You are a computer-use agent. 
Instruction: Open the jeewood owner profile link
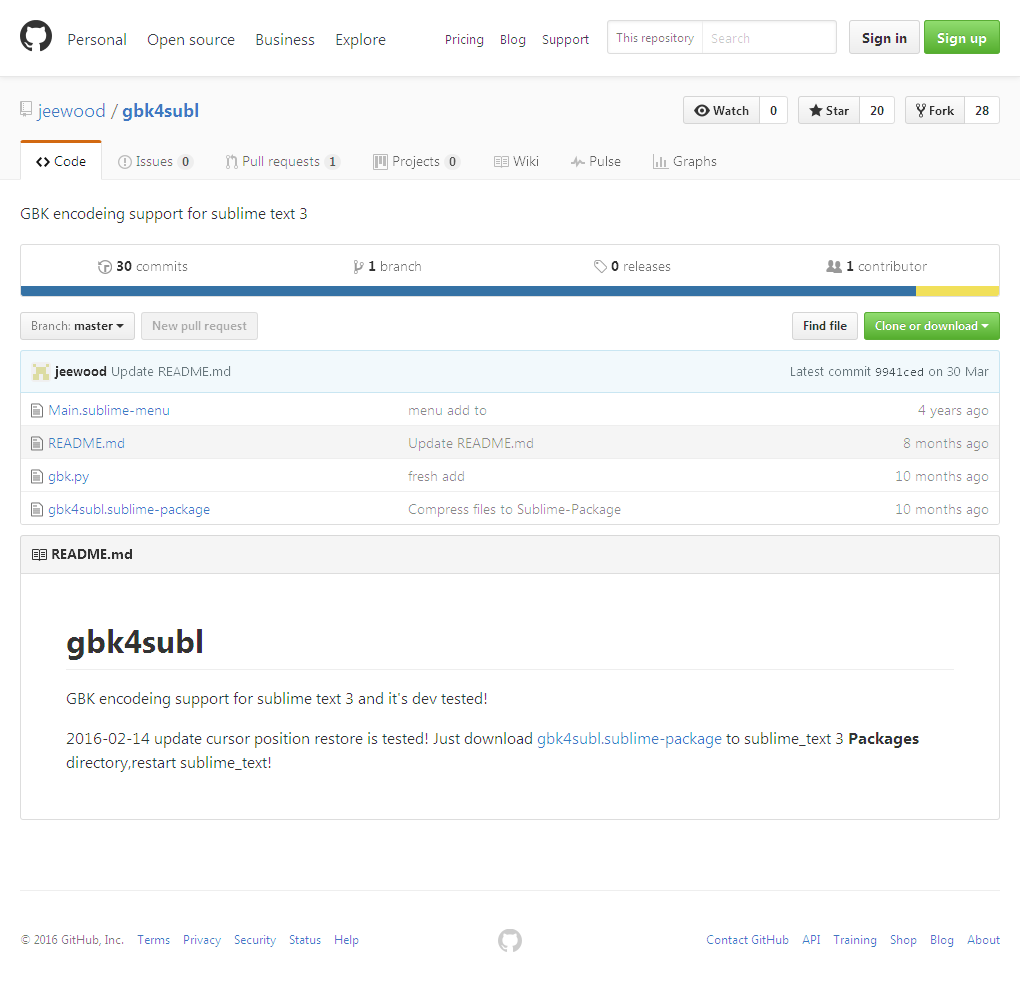tap(72, 111)
